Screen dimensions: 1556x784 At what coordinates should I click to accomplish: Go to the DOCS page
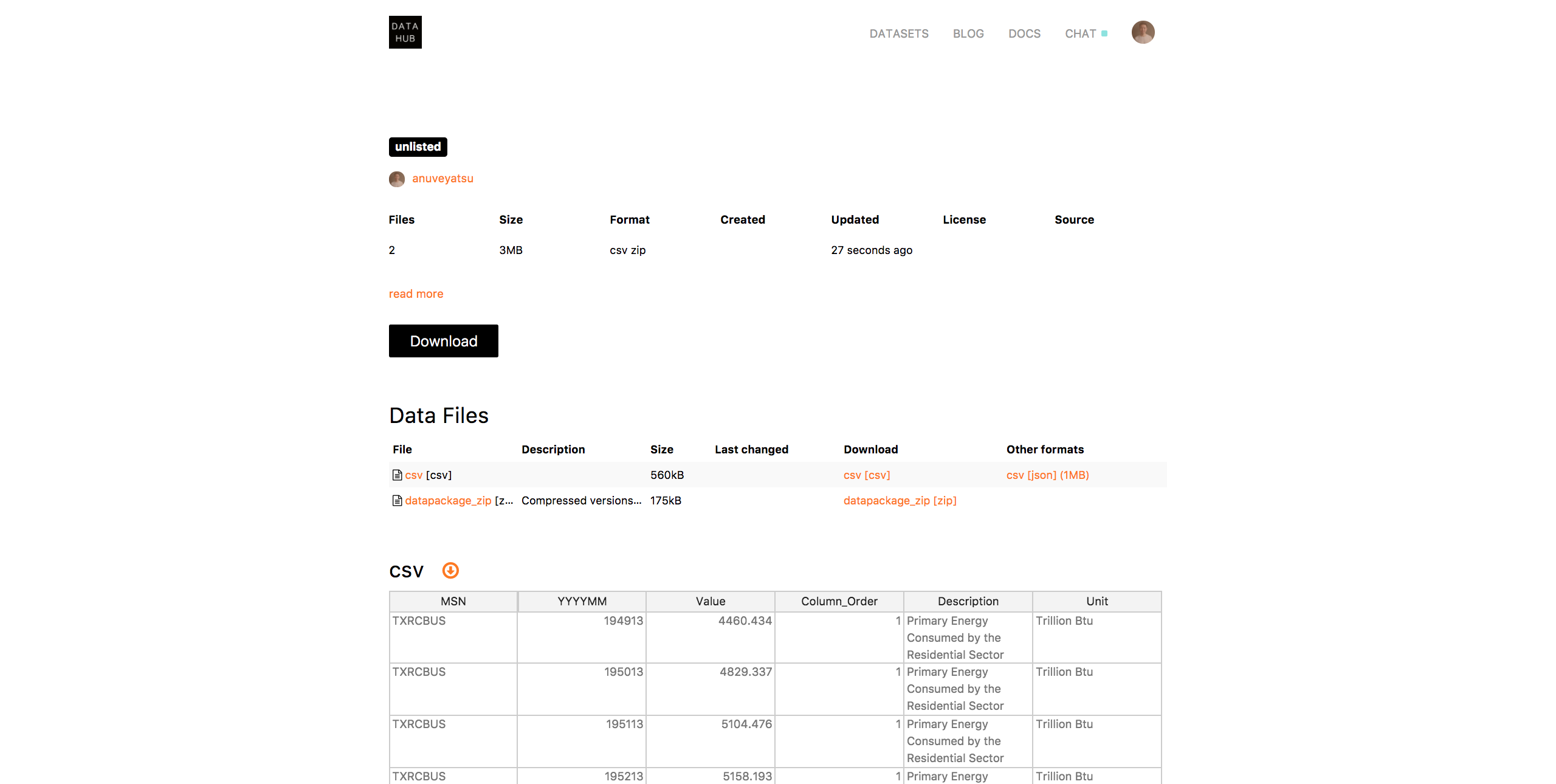tap(1024, 34)
